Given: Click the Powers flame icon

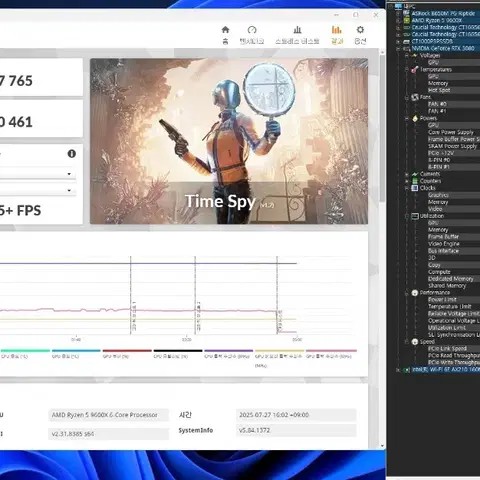Looking at the screenshot, I should click(415, 118).
